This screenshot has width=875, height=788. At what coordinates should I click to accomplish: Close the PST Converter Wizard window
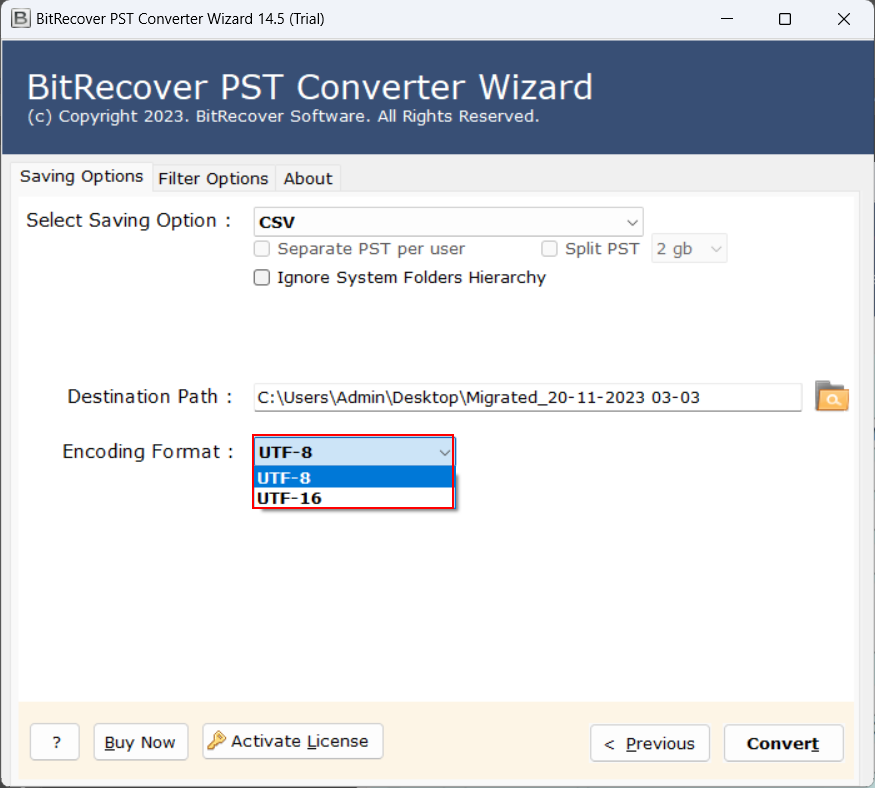pyautogui.click(x=844, y=19)
